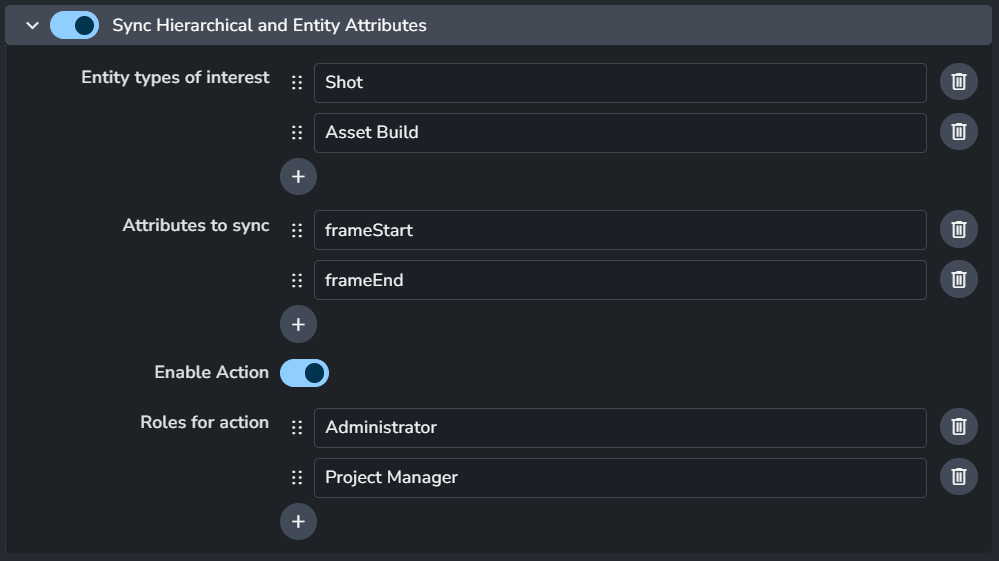The height and width of the screenshot is (561, 999).
Task: Add a new role for action
Action: 298,522
